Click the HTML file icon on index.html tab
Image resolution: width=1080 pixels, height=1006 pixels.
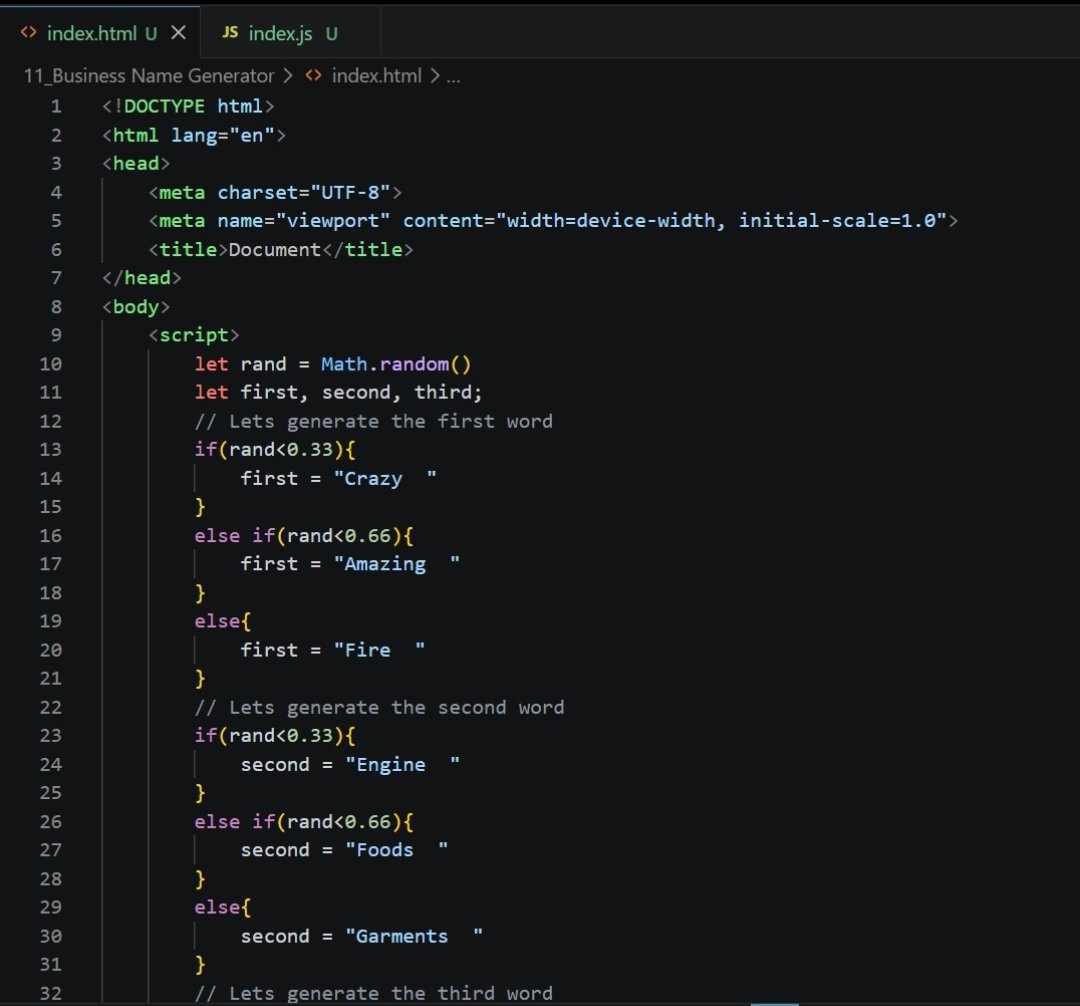pos(28,32)
